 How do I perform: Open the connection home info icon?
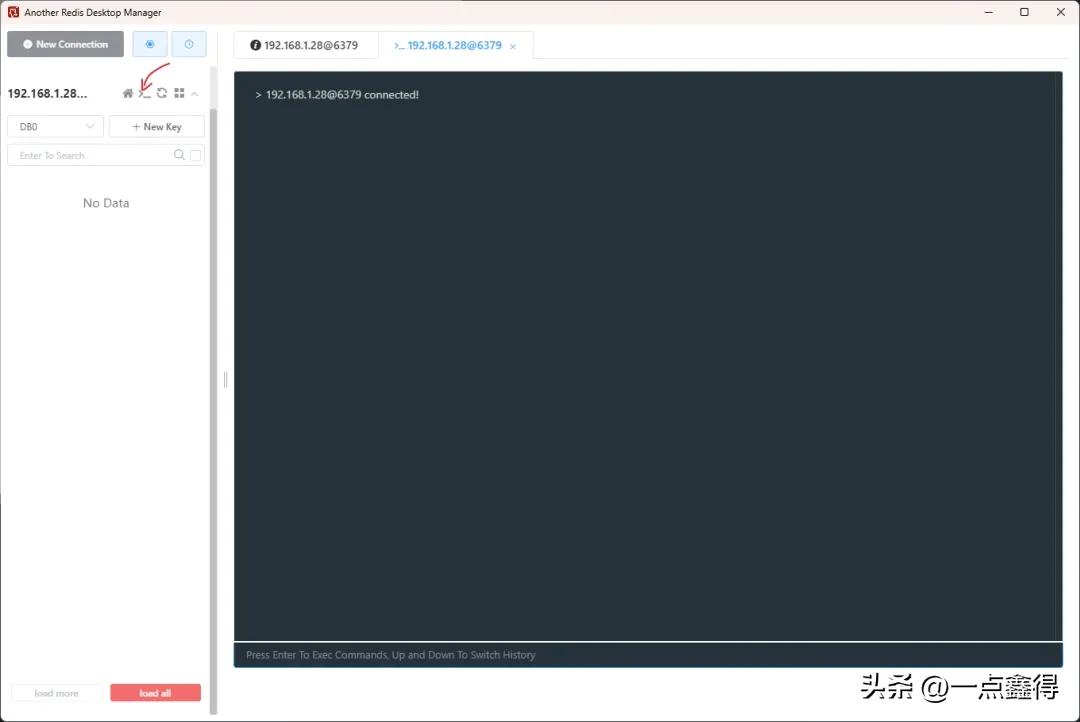pos(127,93)
